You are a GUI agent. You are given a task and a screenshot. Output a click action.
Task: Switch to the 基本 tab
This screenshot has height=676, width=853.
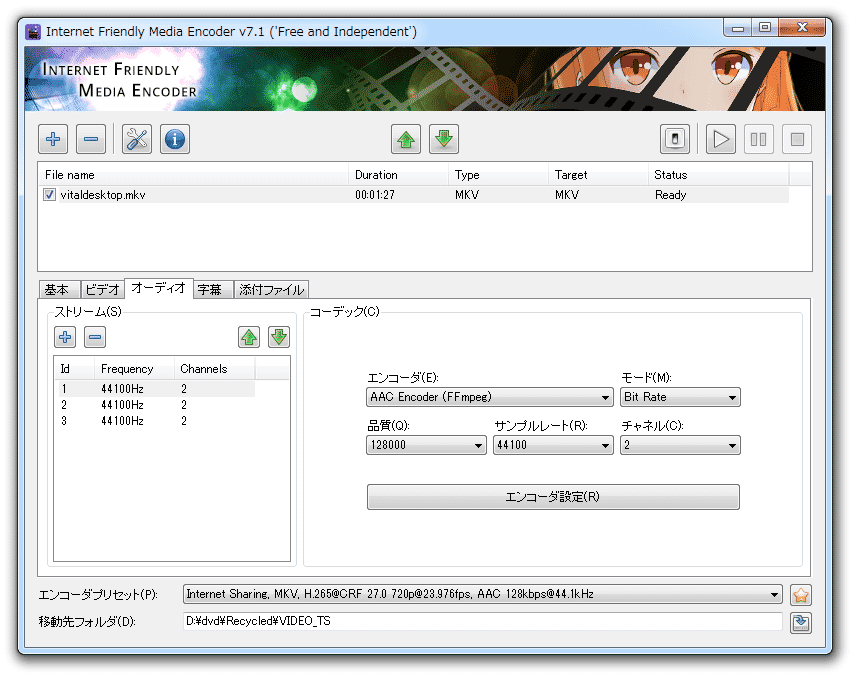point(59,290)
